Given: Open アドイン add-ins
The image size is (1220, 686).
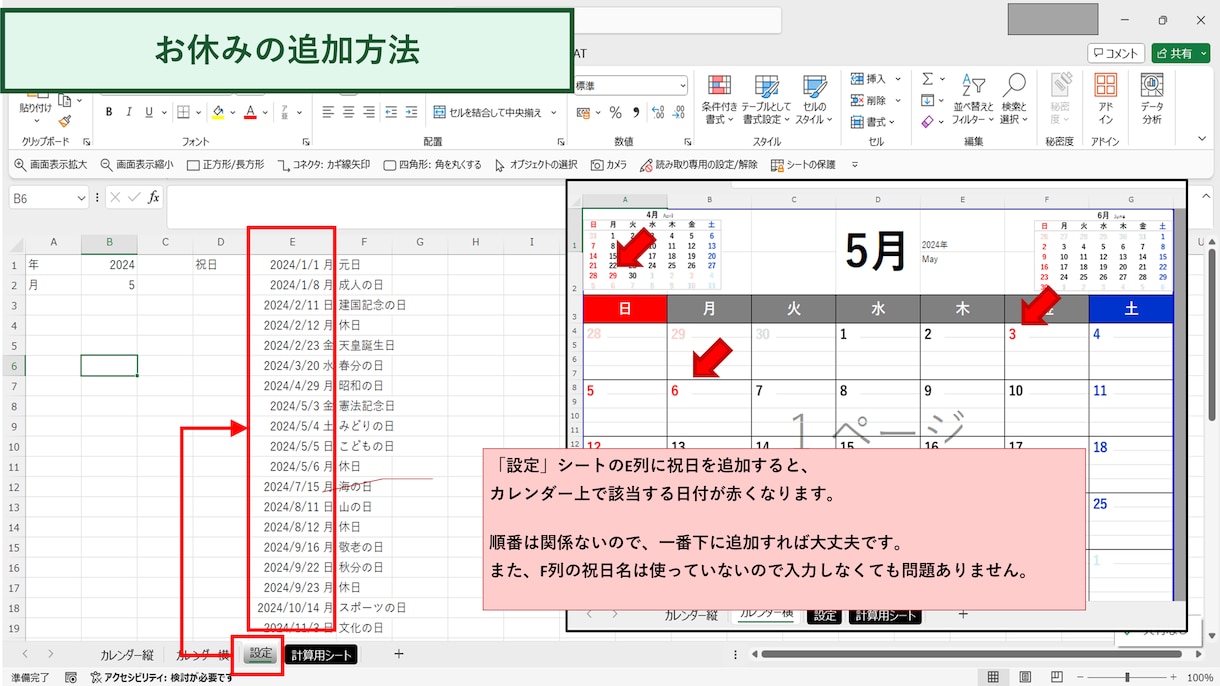Looking at the screenshot, I should [x=1105, y=100].
